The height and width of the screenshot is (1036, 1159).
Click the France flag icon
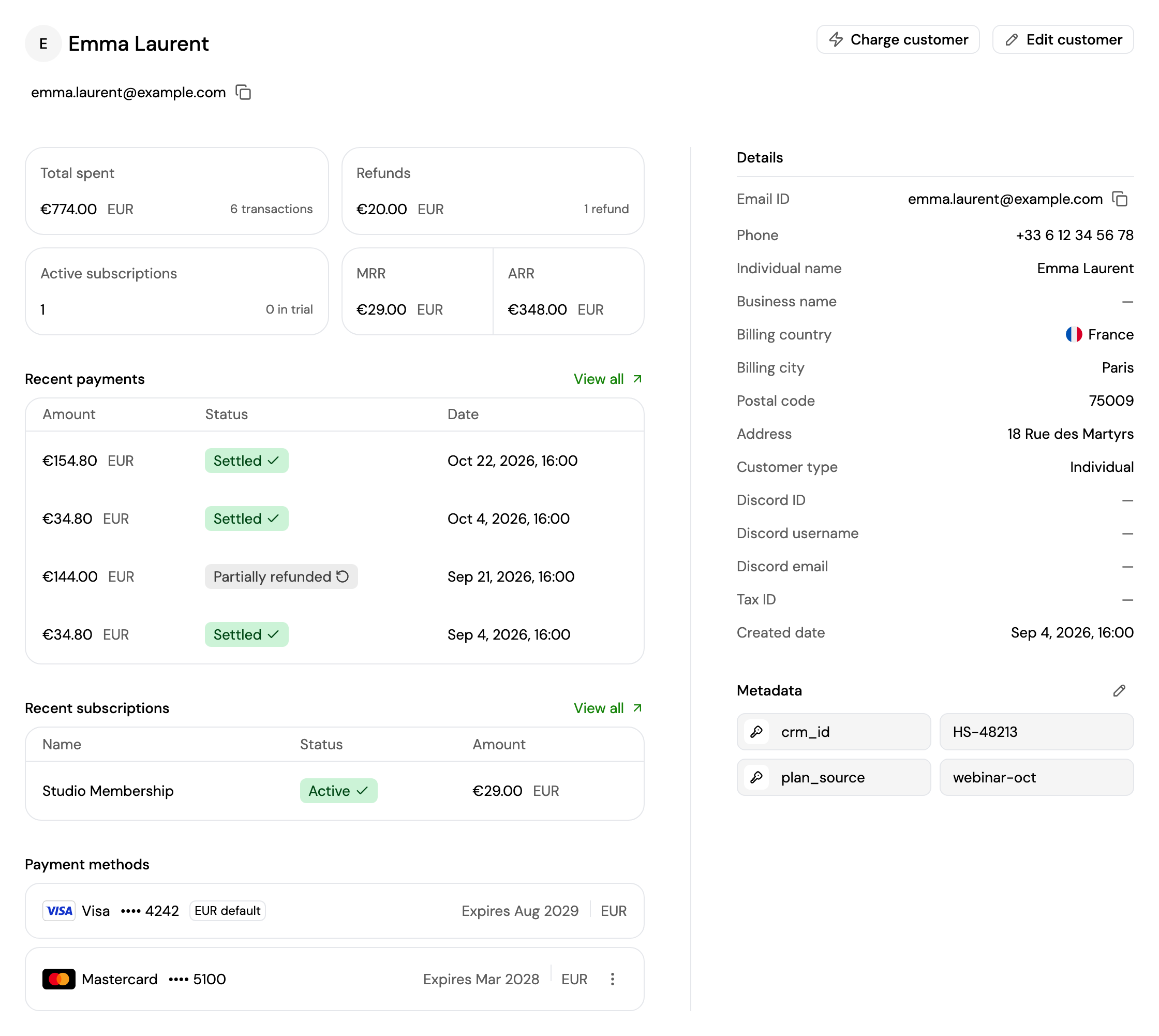tap(1074, 335)
